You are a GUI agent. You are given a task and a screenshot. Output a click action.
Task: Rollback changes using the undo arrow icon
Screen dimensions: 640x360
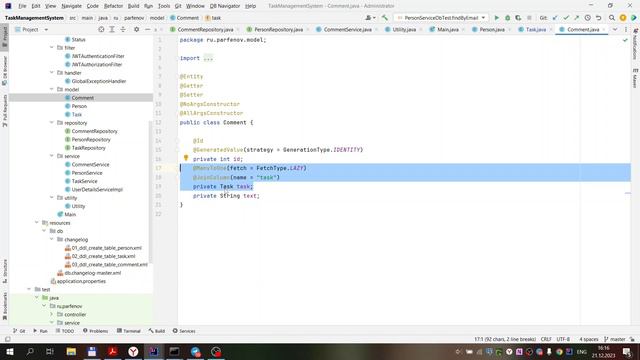[598, 18]
